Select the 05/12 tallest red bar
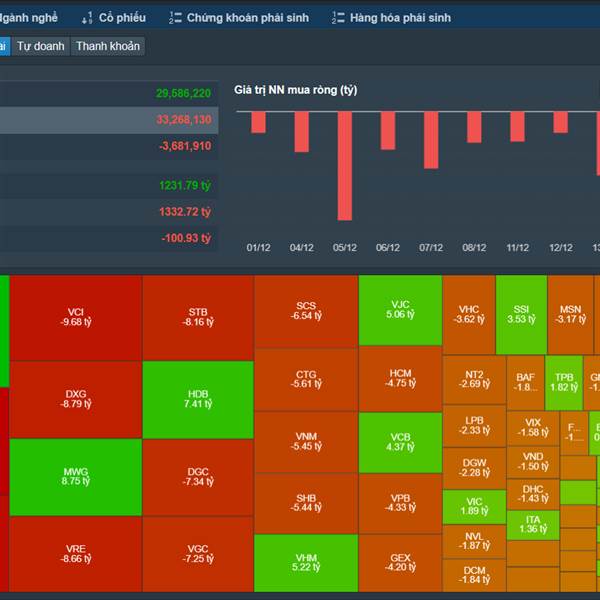 tap(345, 166)
